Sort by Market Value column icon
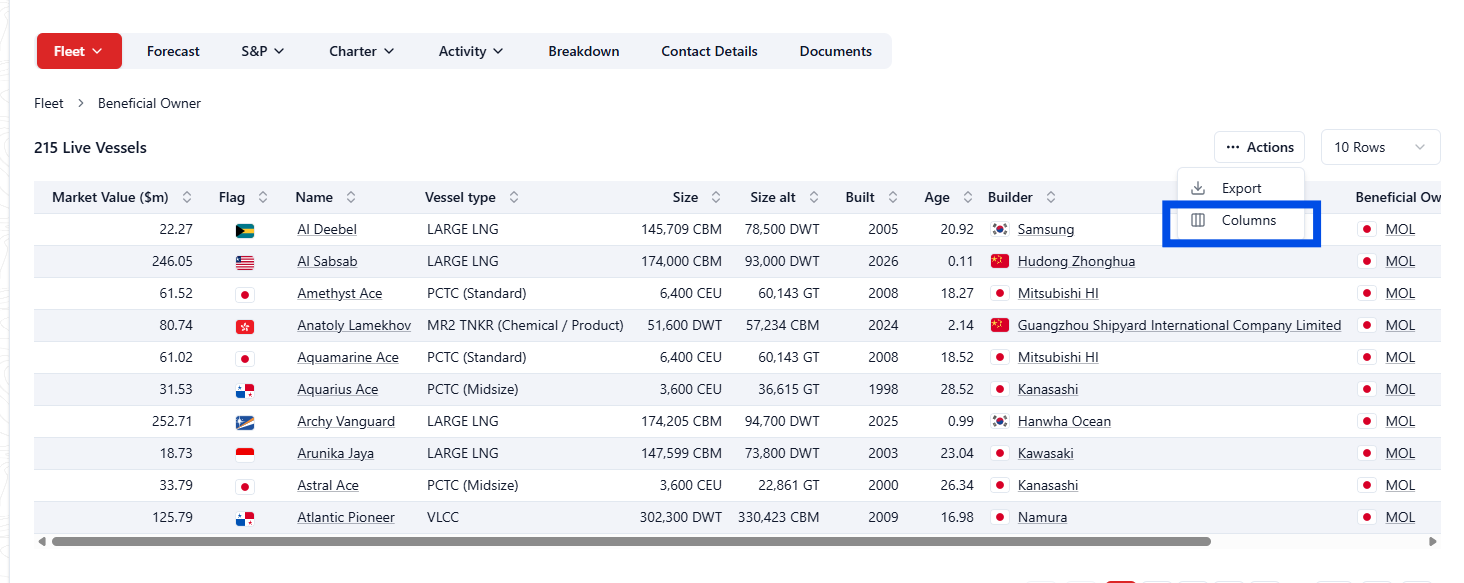Viewport: 1464px width, 583px height. pos(186,197)
